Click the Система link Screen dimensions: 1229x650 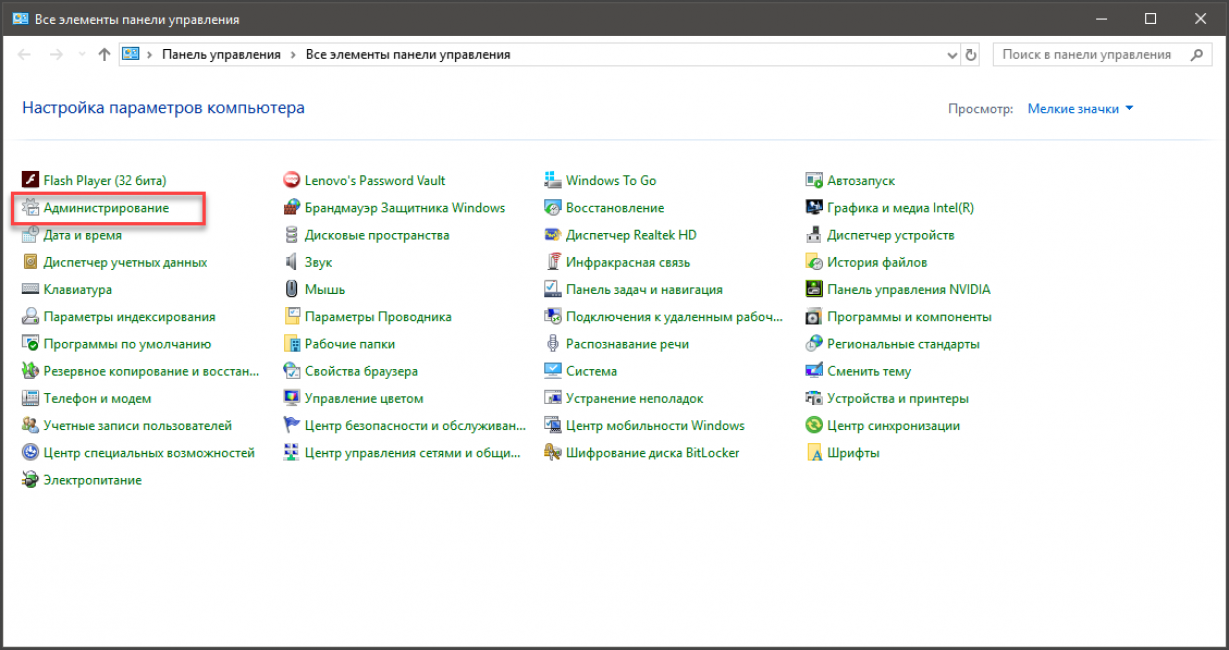pos(591,371)
